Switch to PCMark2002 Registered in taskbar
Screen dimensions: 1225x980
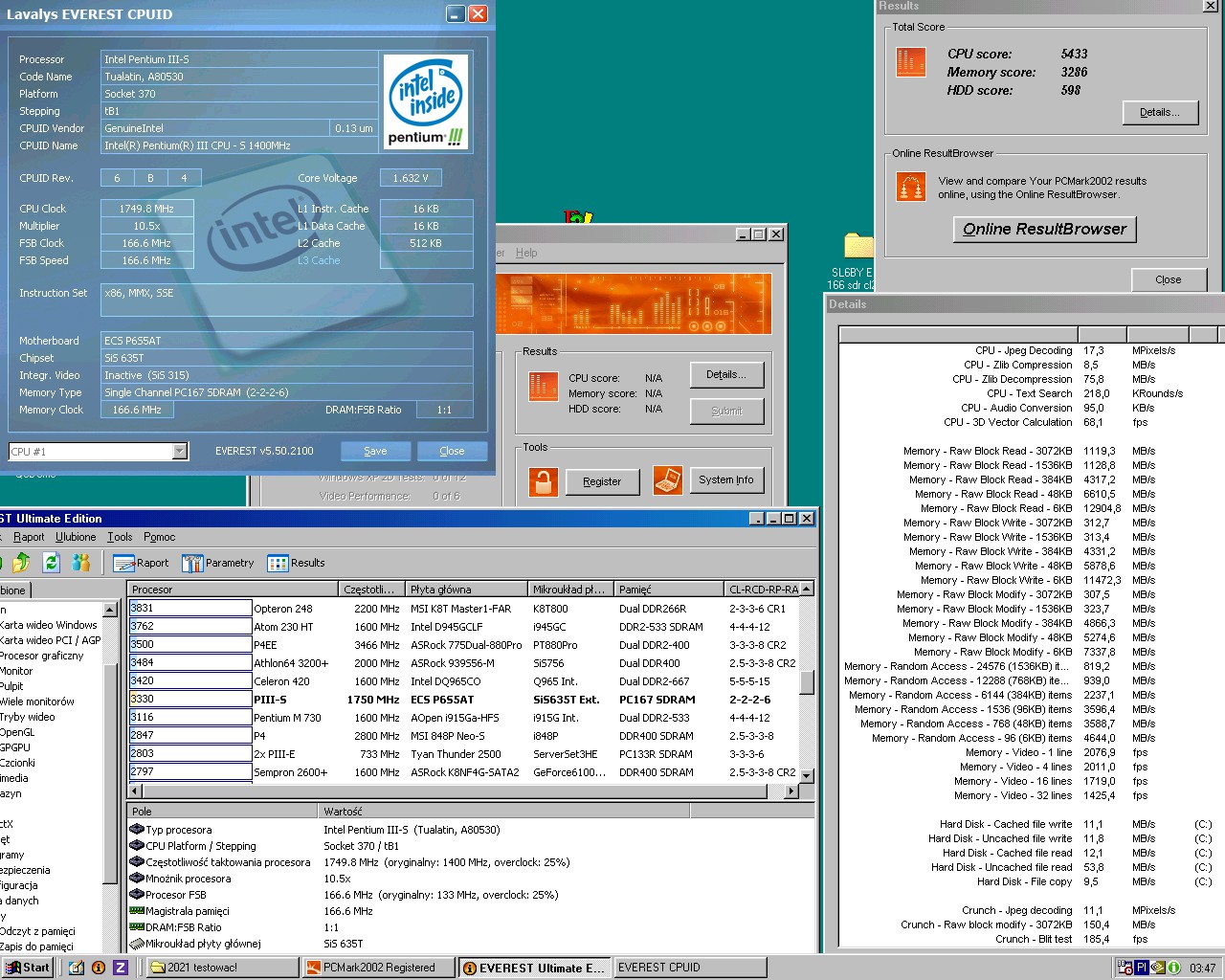click(x=378, y=968)
